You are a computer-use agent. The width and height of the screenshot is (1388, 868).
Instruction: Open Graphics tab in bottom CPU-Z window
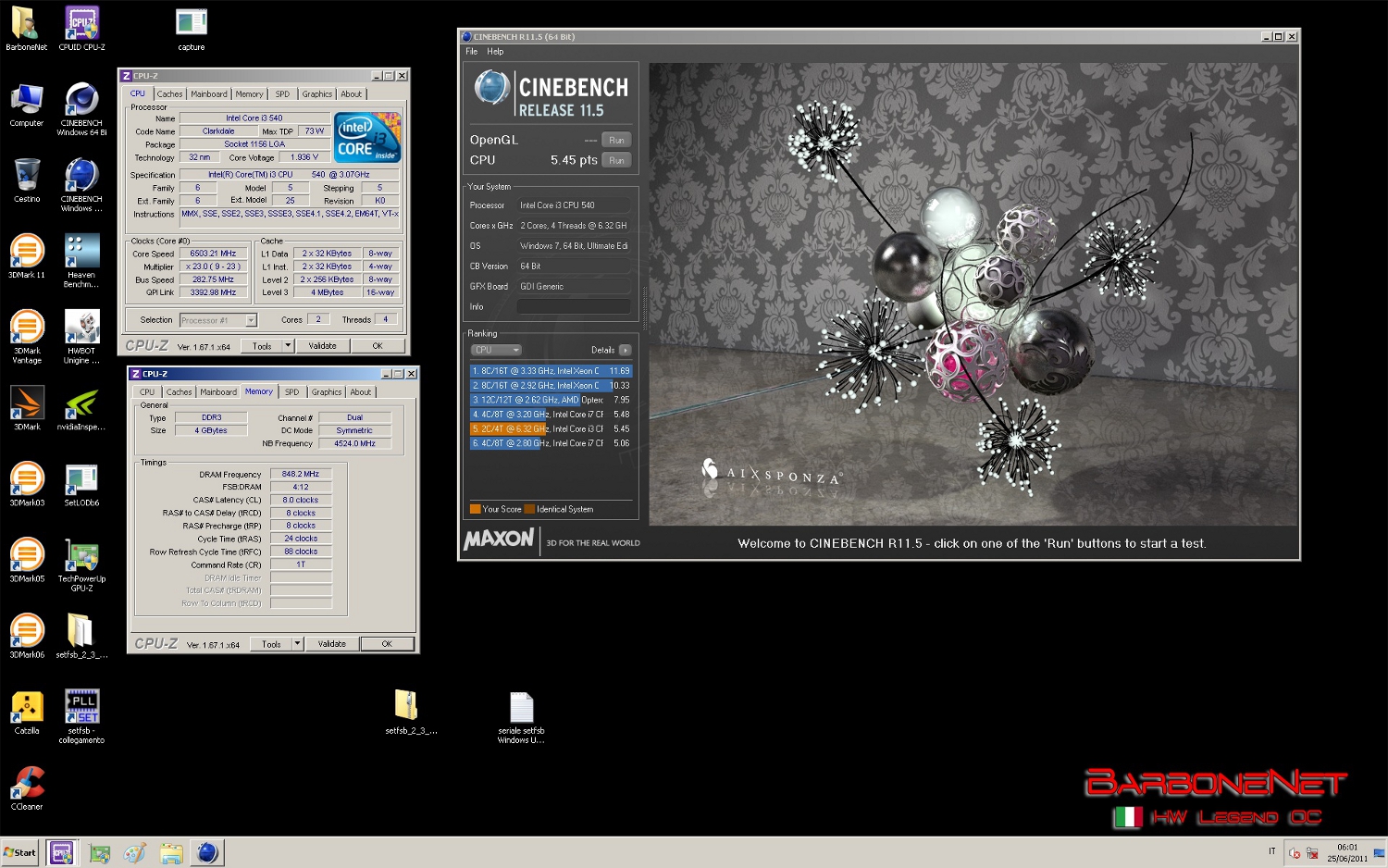326,391
